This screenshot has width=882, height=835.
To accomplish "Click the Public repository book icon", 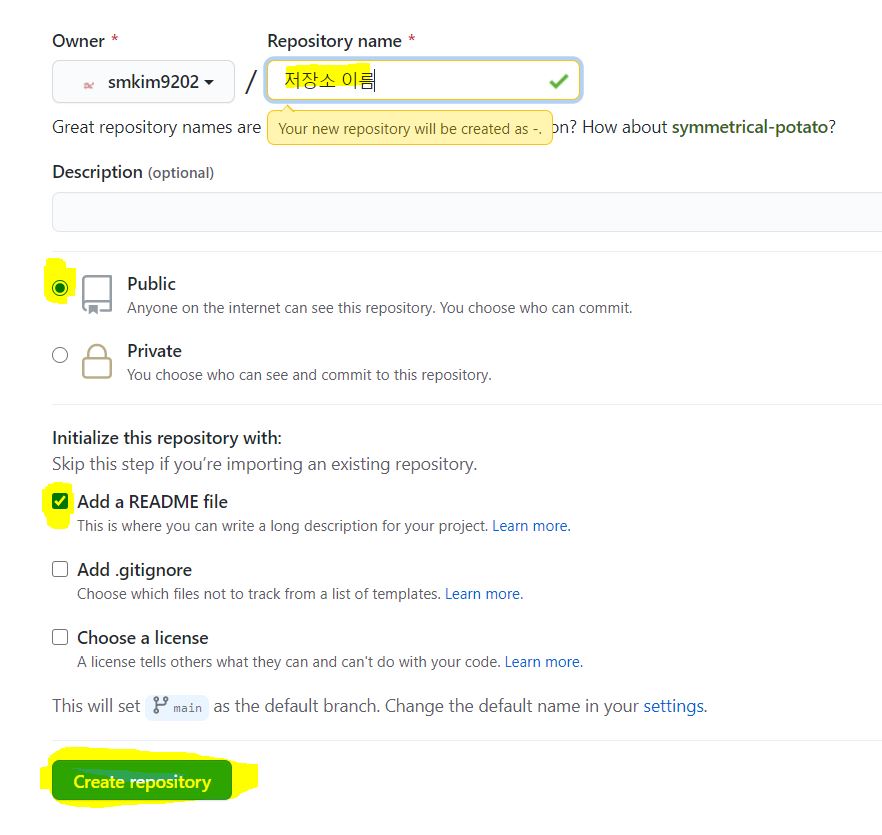I will coord(97,294).
